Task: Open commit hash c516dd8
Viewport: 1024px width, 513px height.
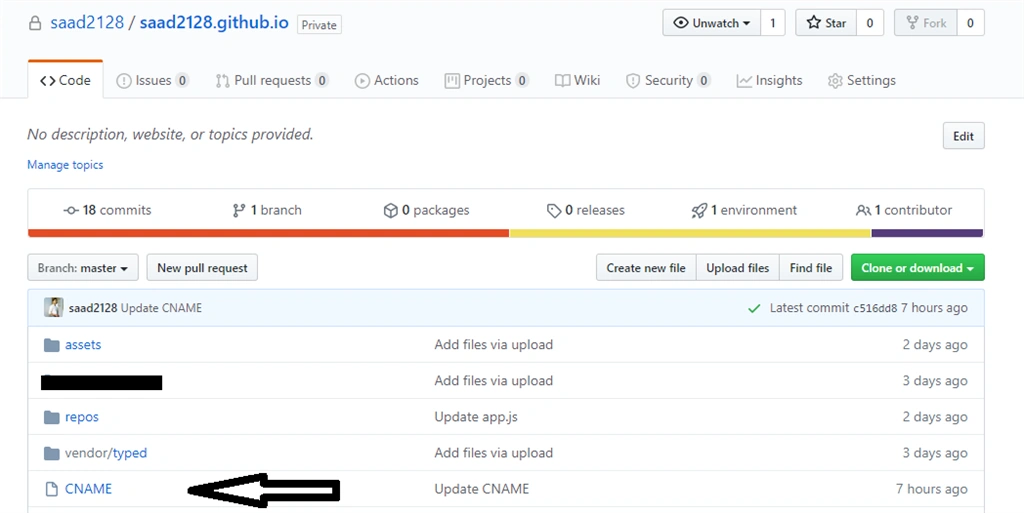Action: (875, 308)
